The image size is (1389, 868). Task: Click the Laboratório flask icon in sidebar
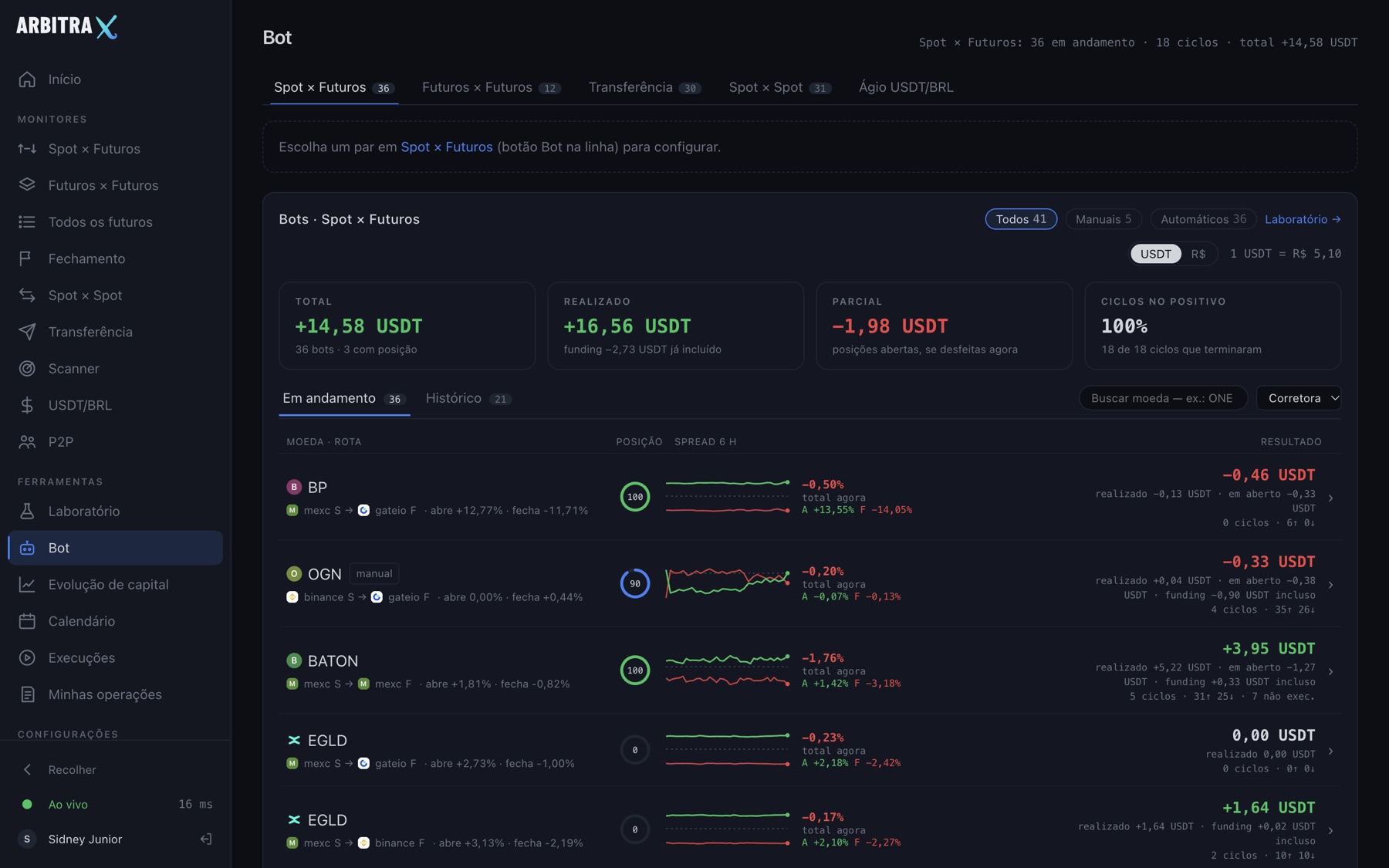(x=27, y=512)
